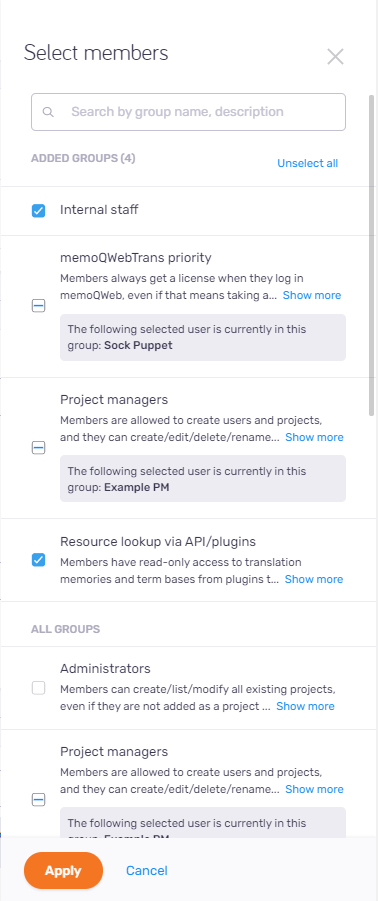This screenshot has width=378, height=901.
Task: Close the Select members panel
Action: click(x=335, y=56)
